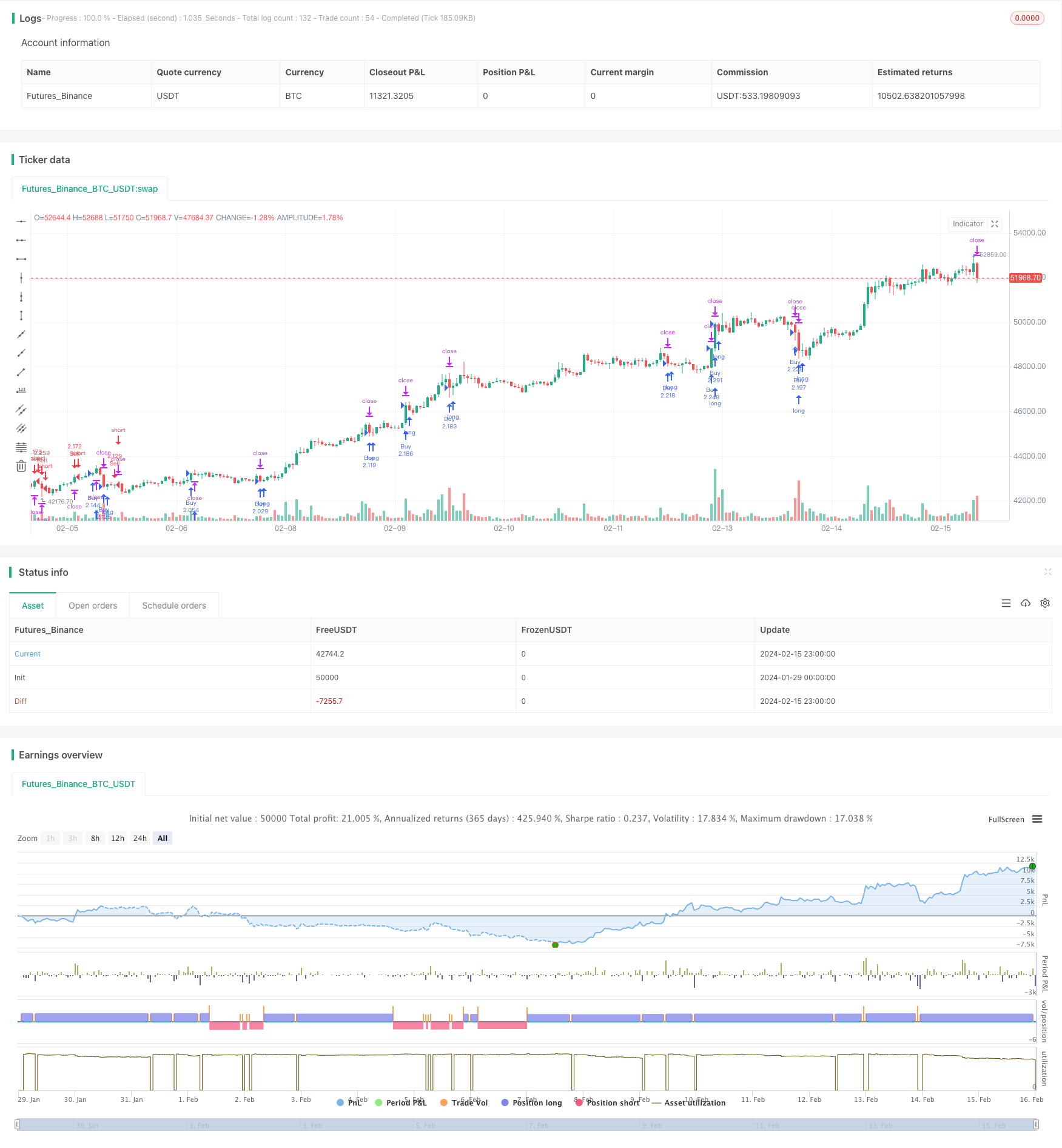Open the Indicator dropdown on the chart
The image size is (1062, 1148).
click(968, 224)
